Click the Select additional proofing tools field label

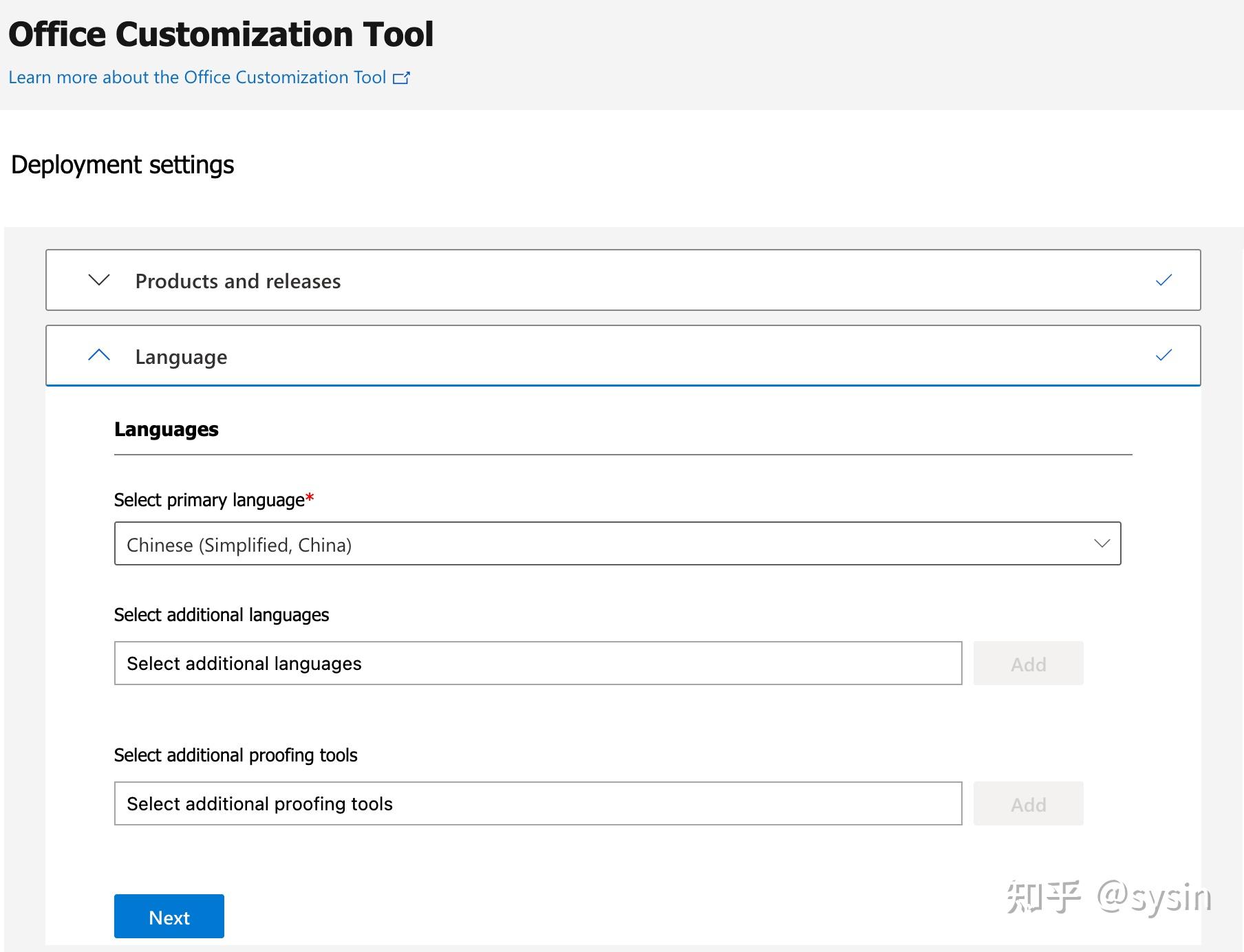point(236,755)
